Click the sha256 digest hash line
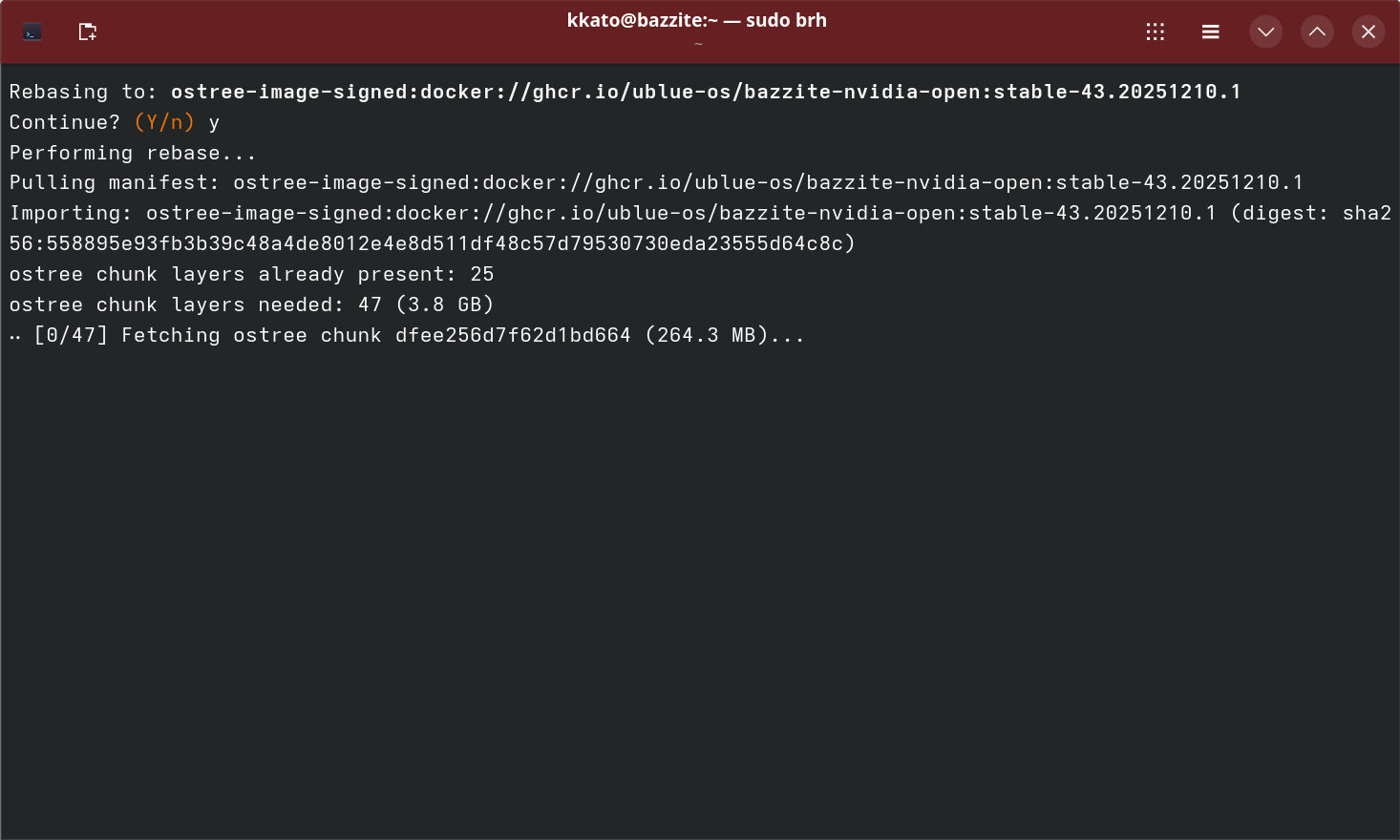The width and height of the screenshot is (1400, 840). (432, 243)
